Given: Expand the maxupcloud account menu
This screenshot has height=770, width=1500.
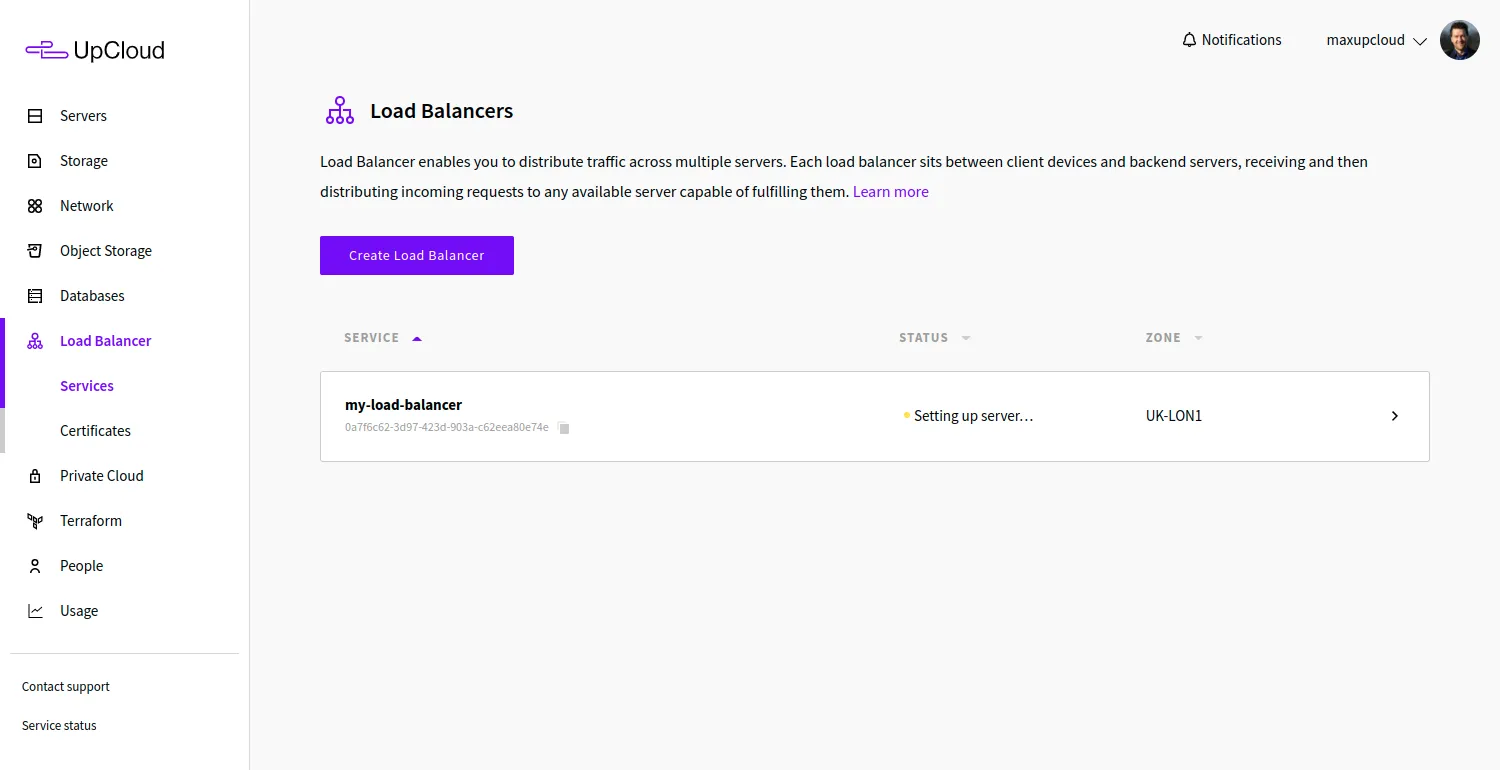Looking at the screenshot, I should click(1376, 41).
